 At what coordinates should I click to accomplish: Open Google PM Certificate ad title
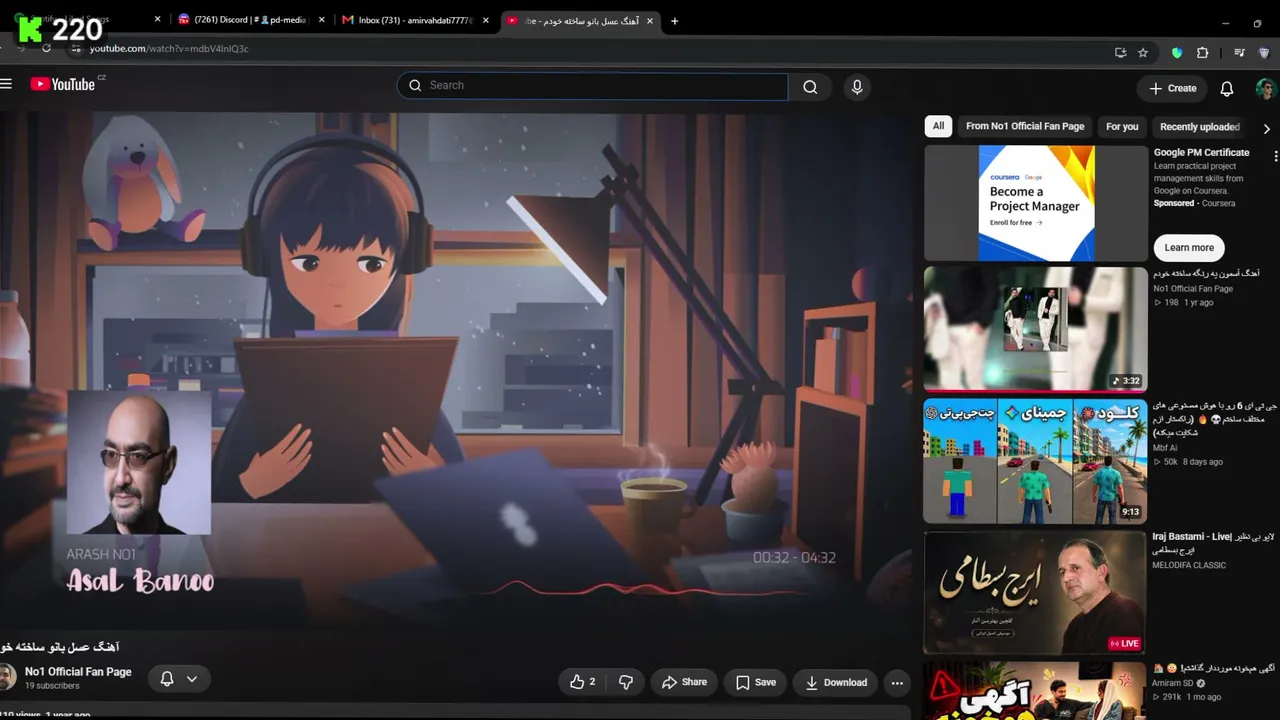[1202, 153]
